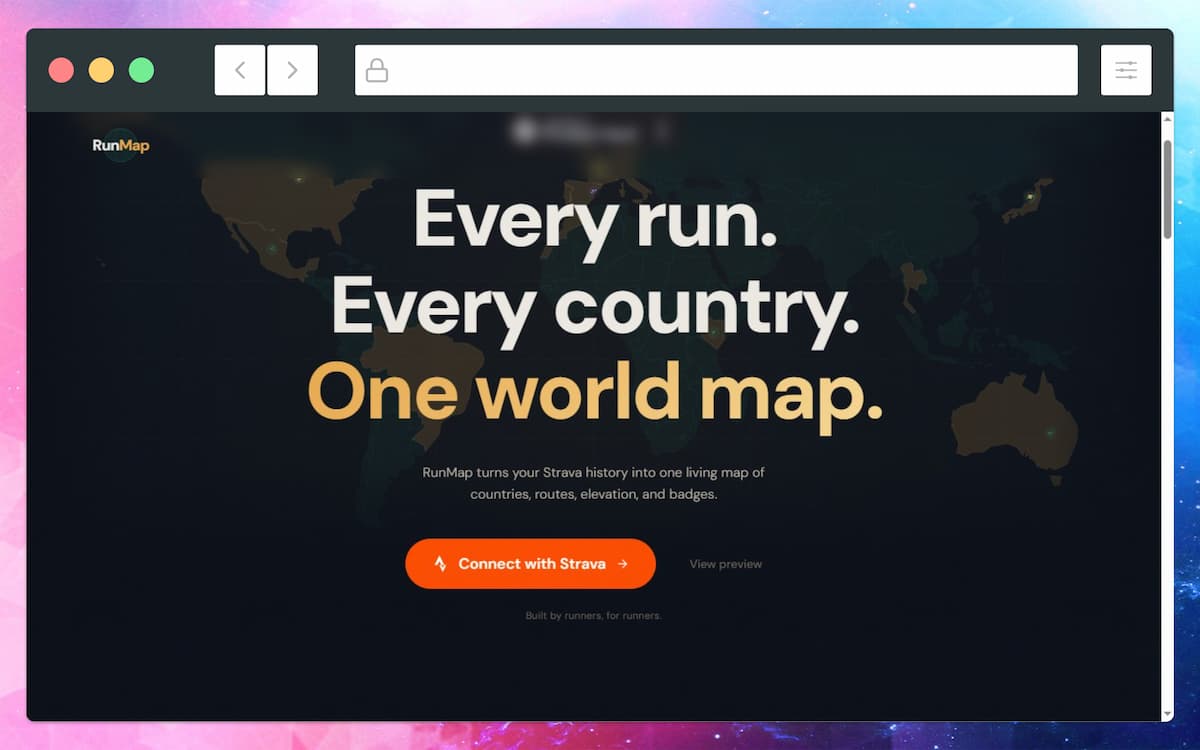Open the View preview link
This screenshot has width=1200, height=750.
(725, 564)
